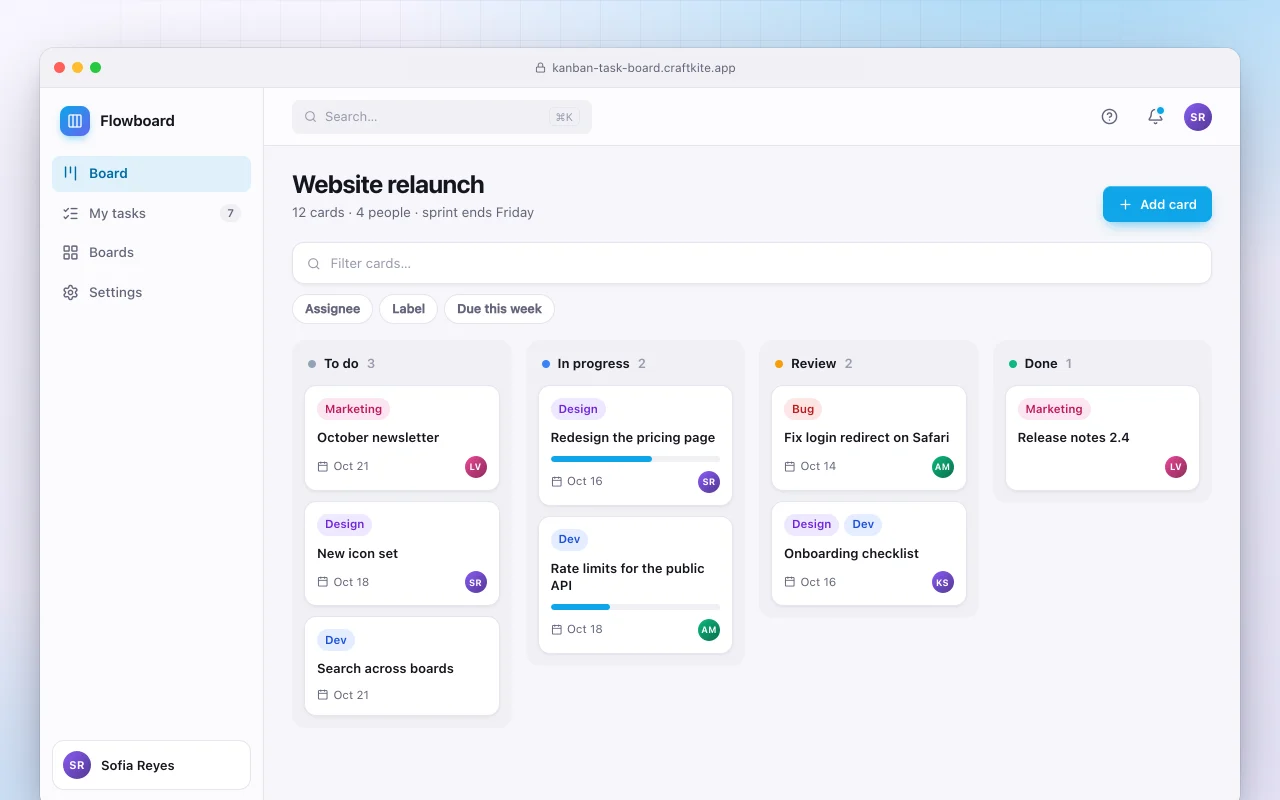Click the KS avatar on Onboarding checklist card
1280x800 pixels.
(943, 582)
